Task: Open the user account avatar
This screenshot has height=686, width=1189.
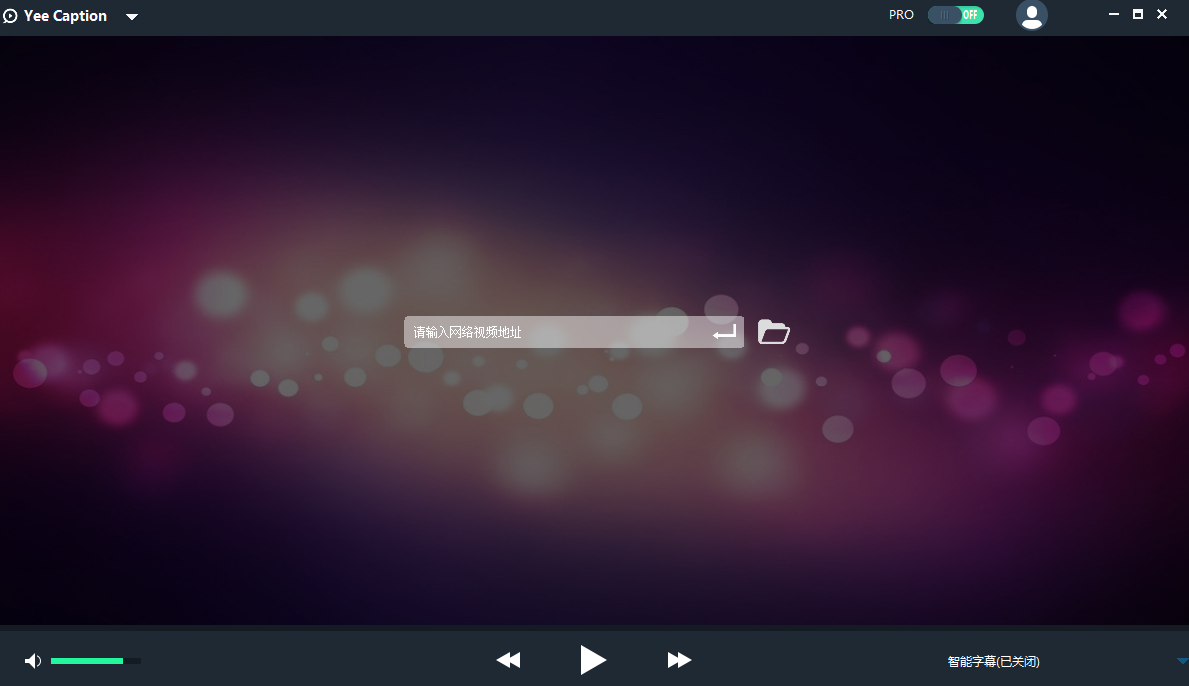Action: pos(1031,15)
